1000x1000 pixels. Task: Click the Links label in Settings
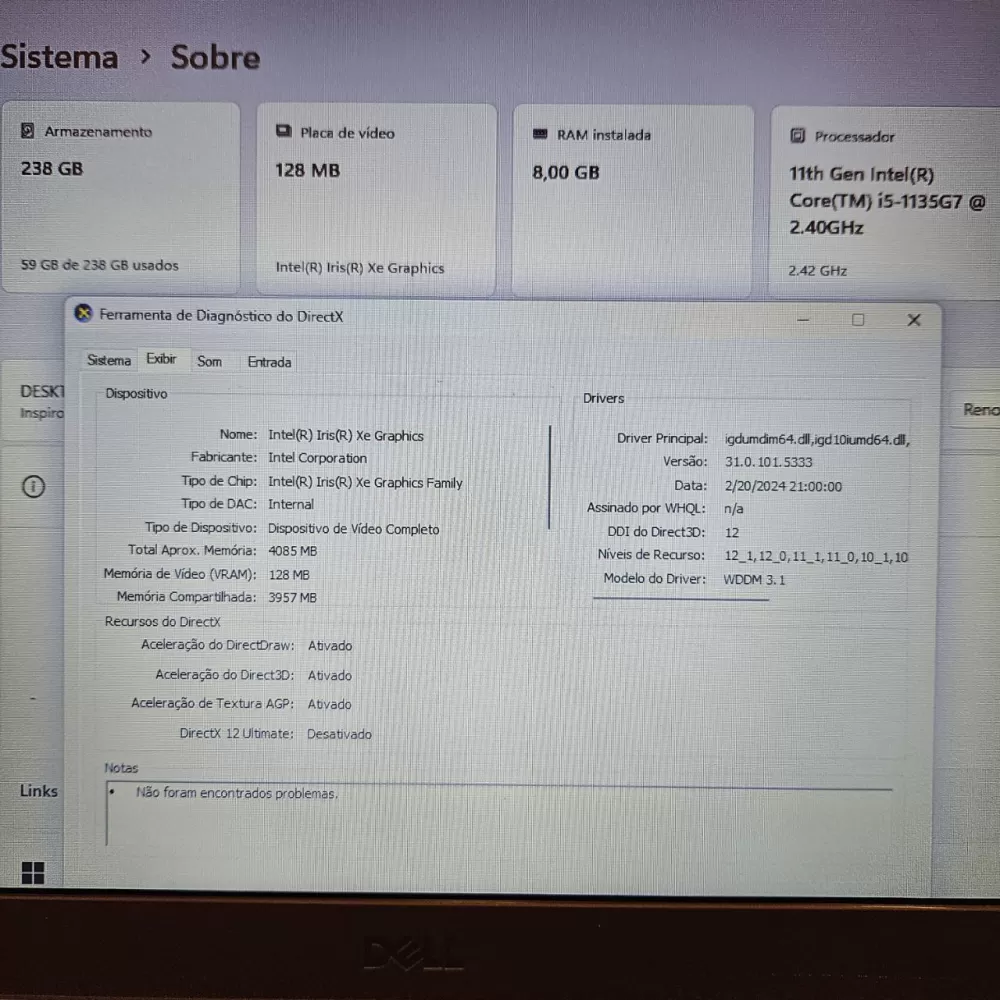pos(38,791)
